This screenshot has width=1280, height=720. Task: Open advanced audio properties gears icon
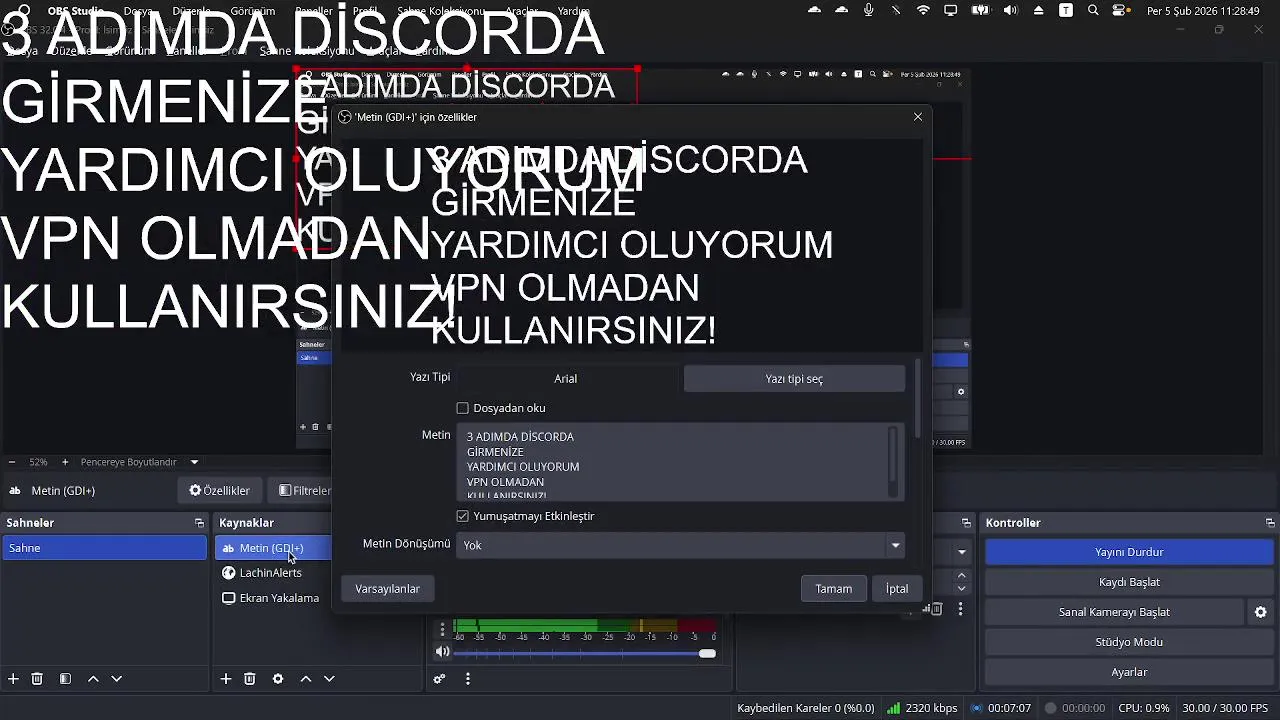point(439,679)
